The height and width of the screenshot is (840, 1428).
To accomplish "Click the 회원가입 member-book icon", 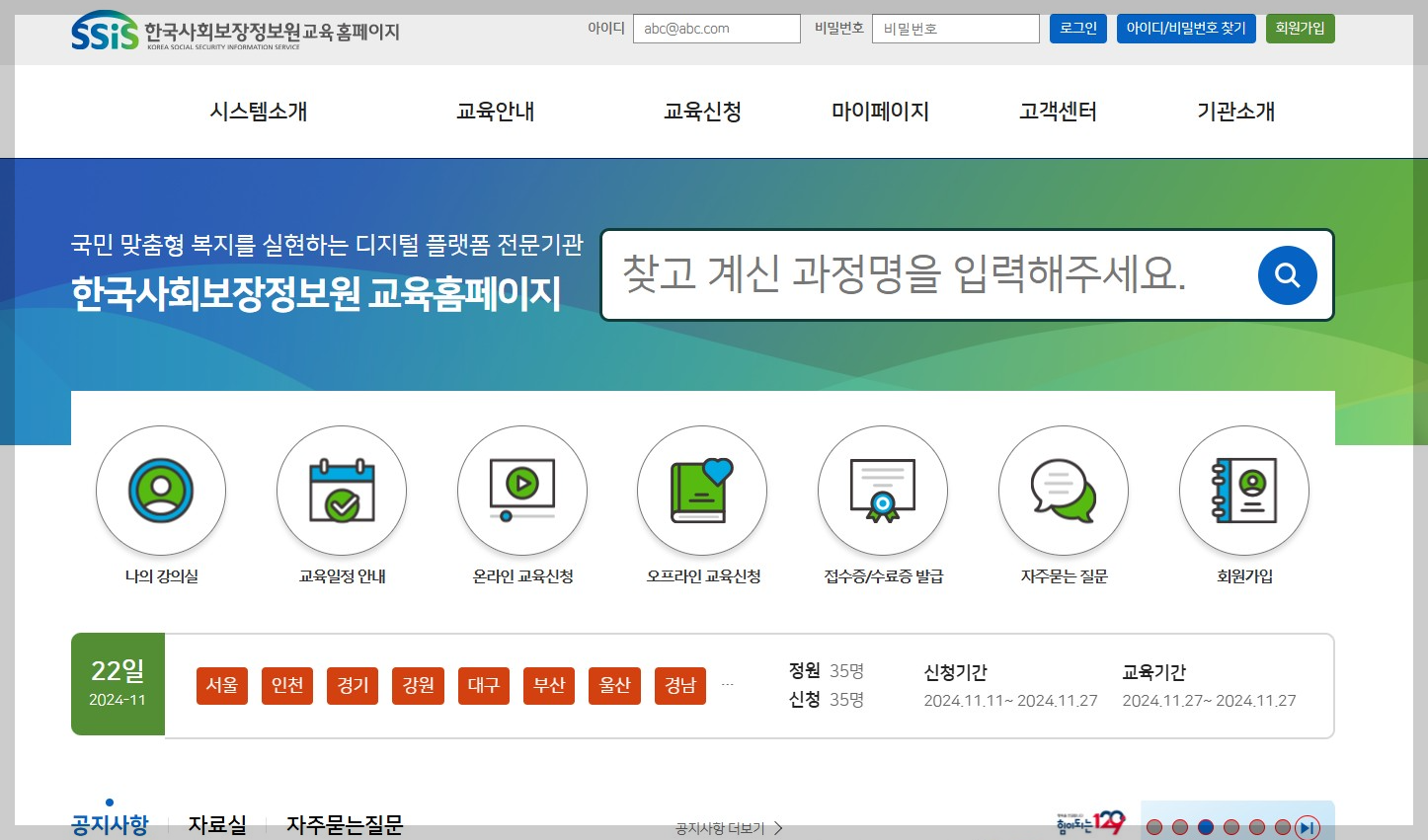I will [x=1243, y=491].
